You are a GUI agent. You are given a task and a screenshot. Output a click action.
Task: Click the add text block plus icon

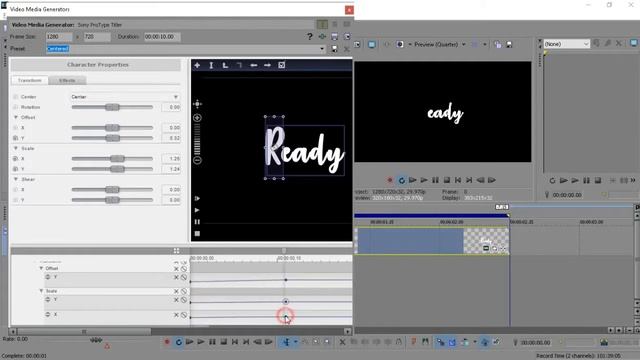(197, 65)
